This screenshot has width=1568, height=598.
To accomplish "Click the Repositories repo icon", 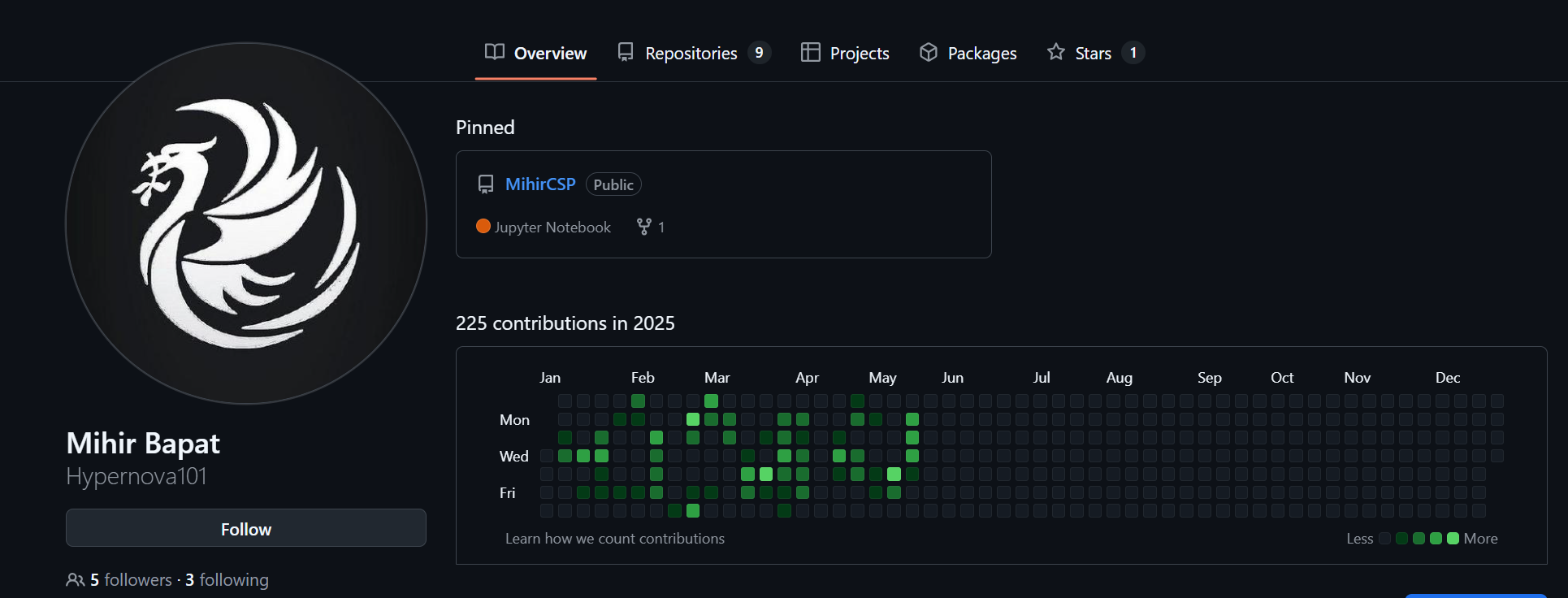I will point(626,52).
